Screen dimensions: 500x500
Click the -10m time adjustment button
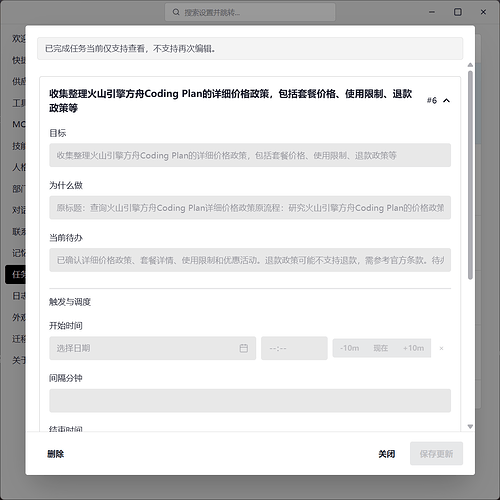point(349,348)
